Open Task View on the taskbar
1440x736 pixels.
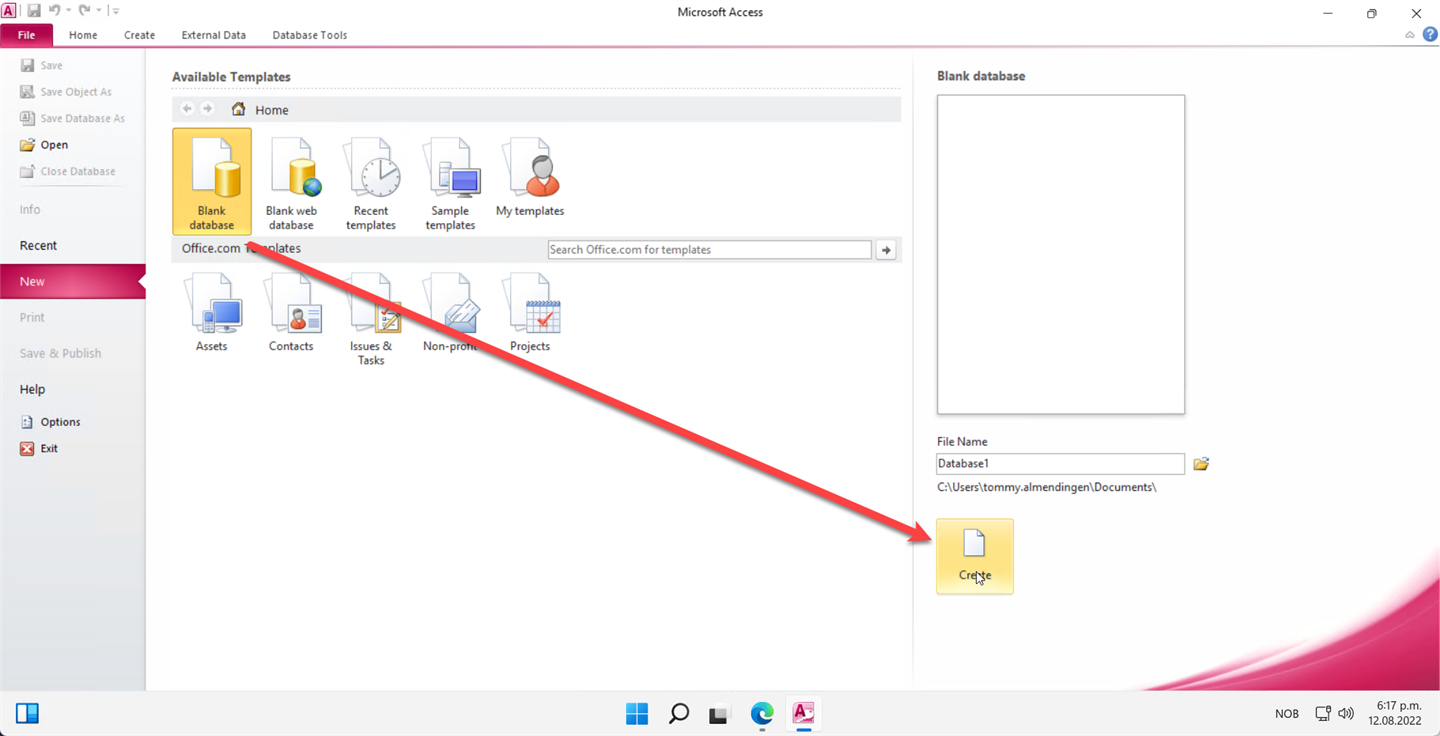(720, 713)
